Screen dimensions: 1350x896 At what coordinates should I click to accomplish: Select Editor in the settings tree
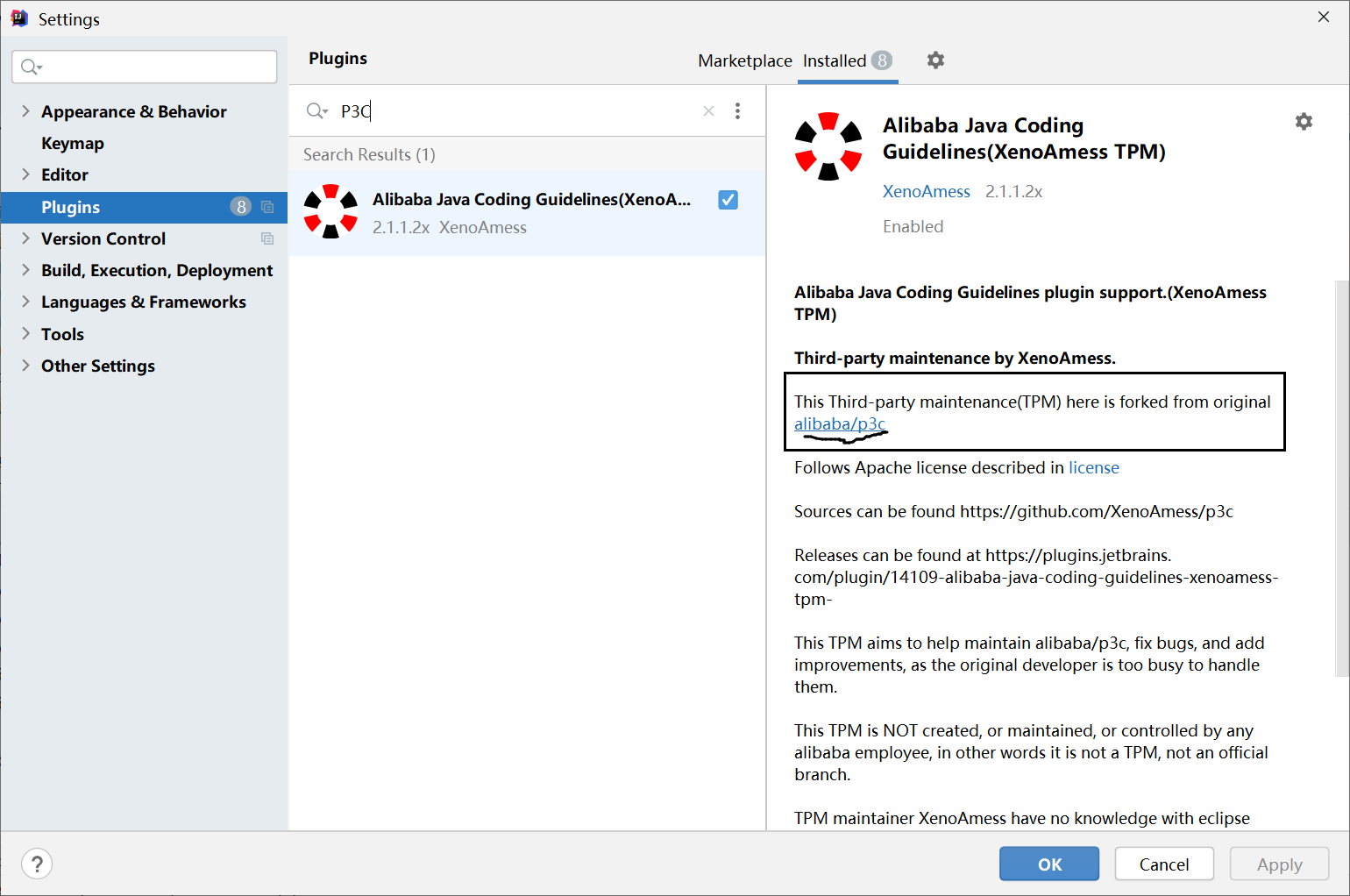(x=65, y=174)
